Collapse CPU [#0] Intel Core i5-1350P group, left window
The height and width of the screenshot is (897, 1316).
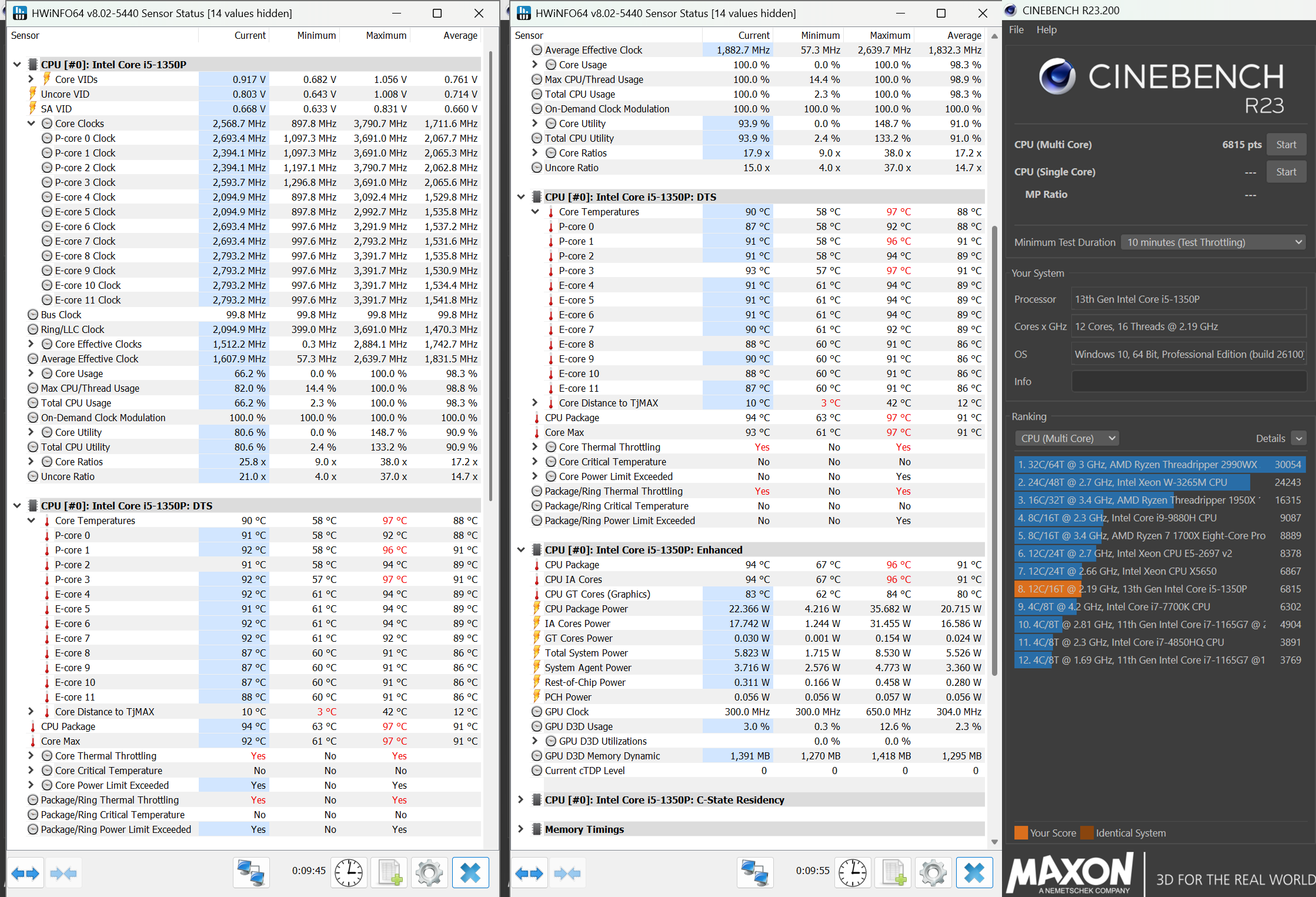pyautogui.click(x=17, y=65)
